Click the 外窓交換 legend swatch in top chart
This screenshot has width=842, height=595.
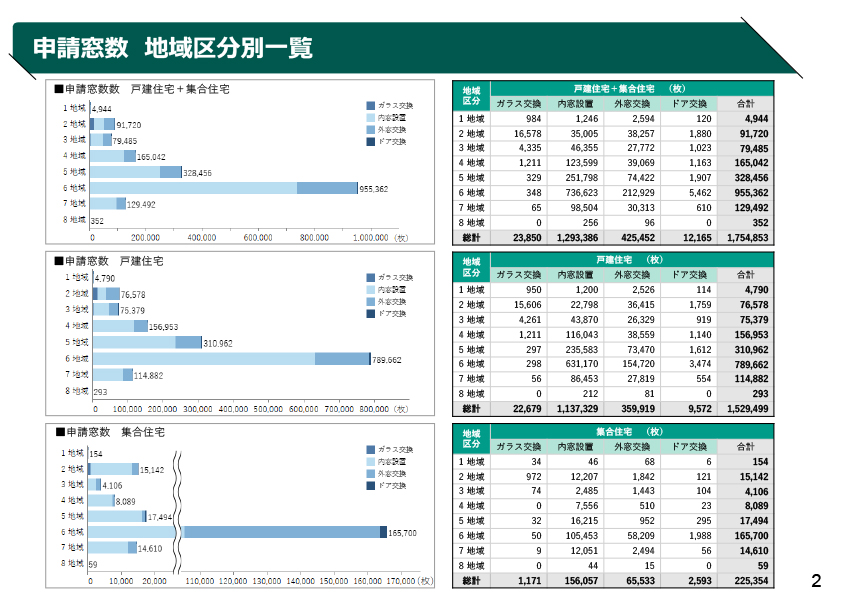(x=370, y=130)
